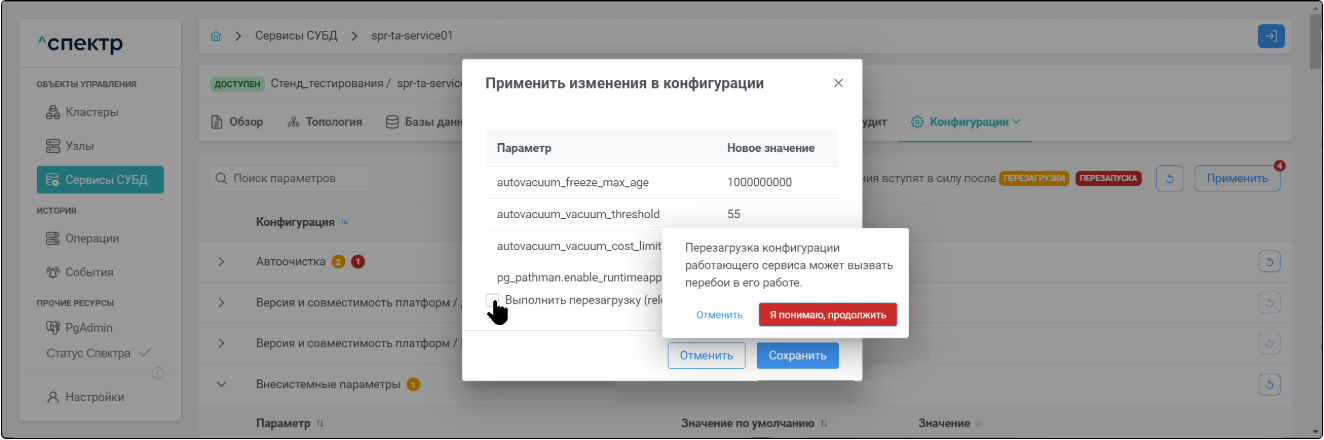Viewport: 1324px width, 440px height.
Task: Click Статус Спектра in the sidebar
Action: click(x=98, y=353)
